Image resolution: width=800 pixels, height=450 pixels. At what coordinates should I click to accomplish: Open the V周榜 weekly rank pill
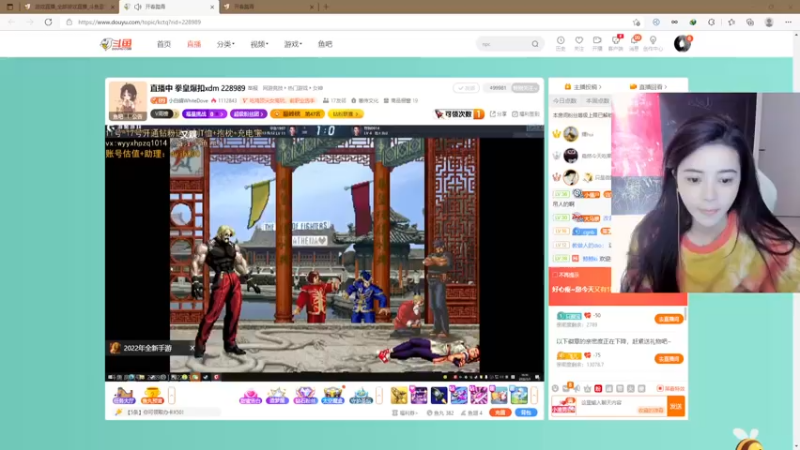point(164,114)
